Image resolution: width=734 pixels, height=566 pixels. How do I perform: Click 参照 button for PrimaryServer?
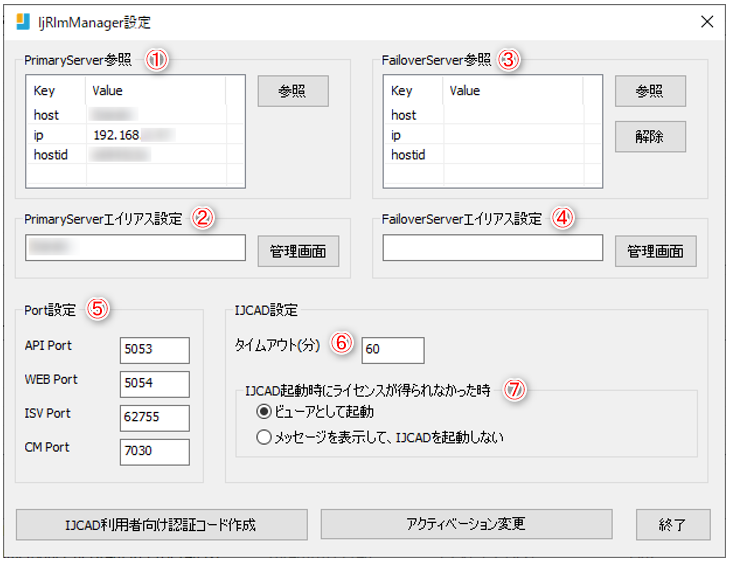point(293,91)
